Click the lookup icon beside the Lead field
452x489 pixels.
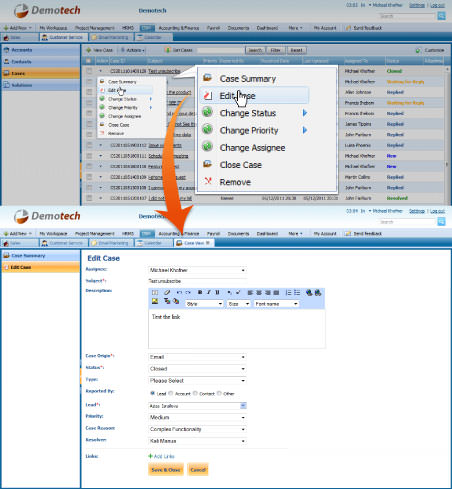point(243,406)
